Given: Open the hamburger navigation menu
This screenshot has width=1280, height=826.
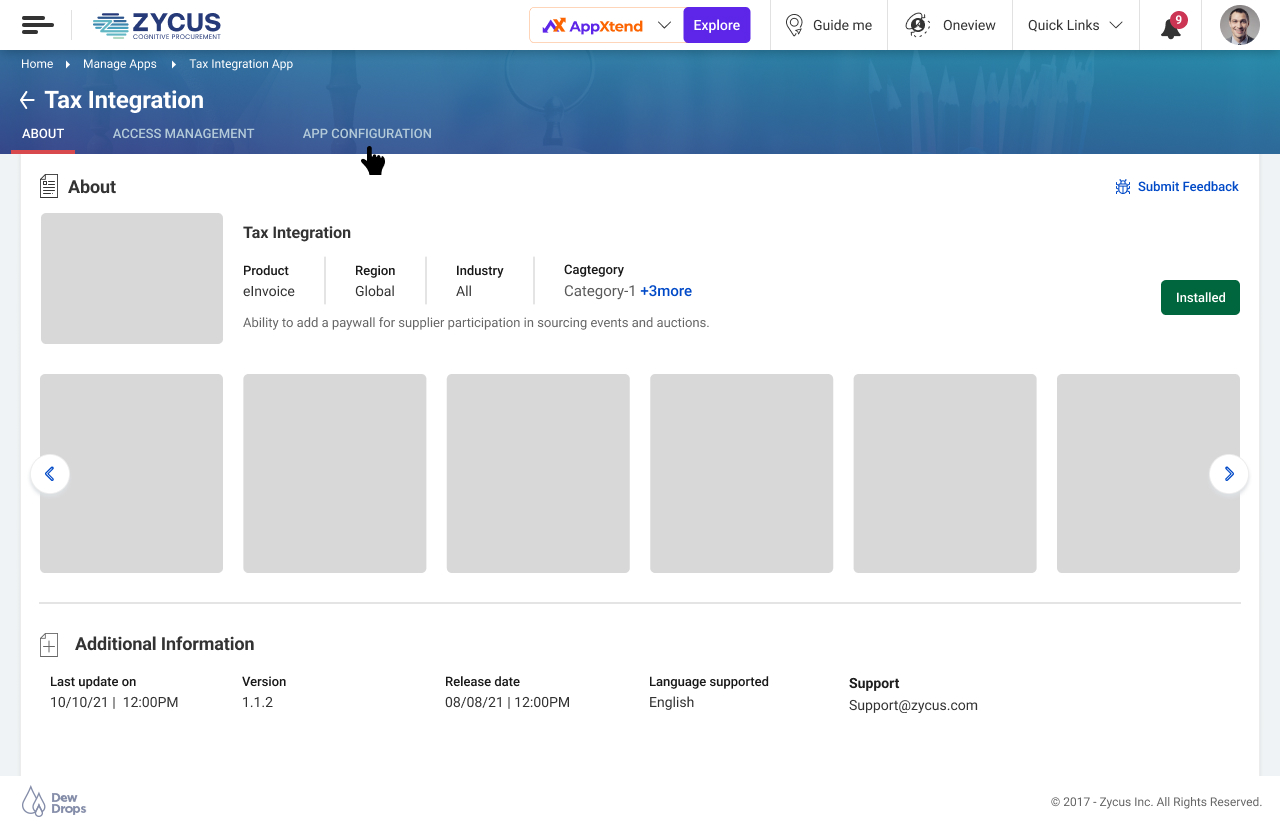Looking at the screenshot, I should point(38,25).
